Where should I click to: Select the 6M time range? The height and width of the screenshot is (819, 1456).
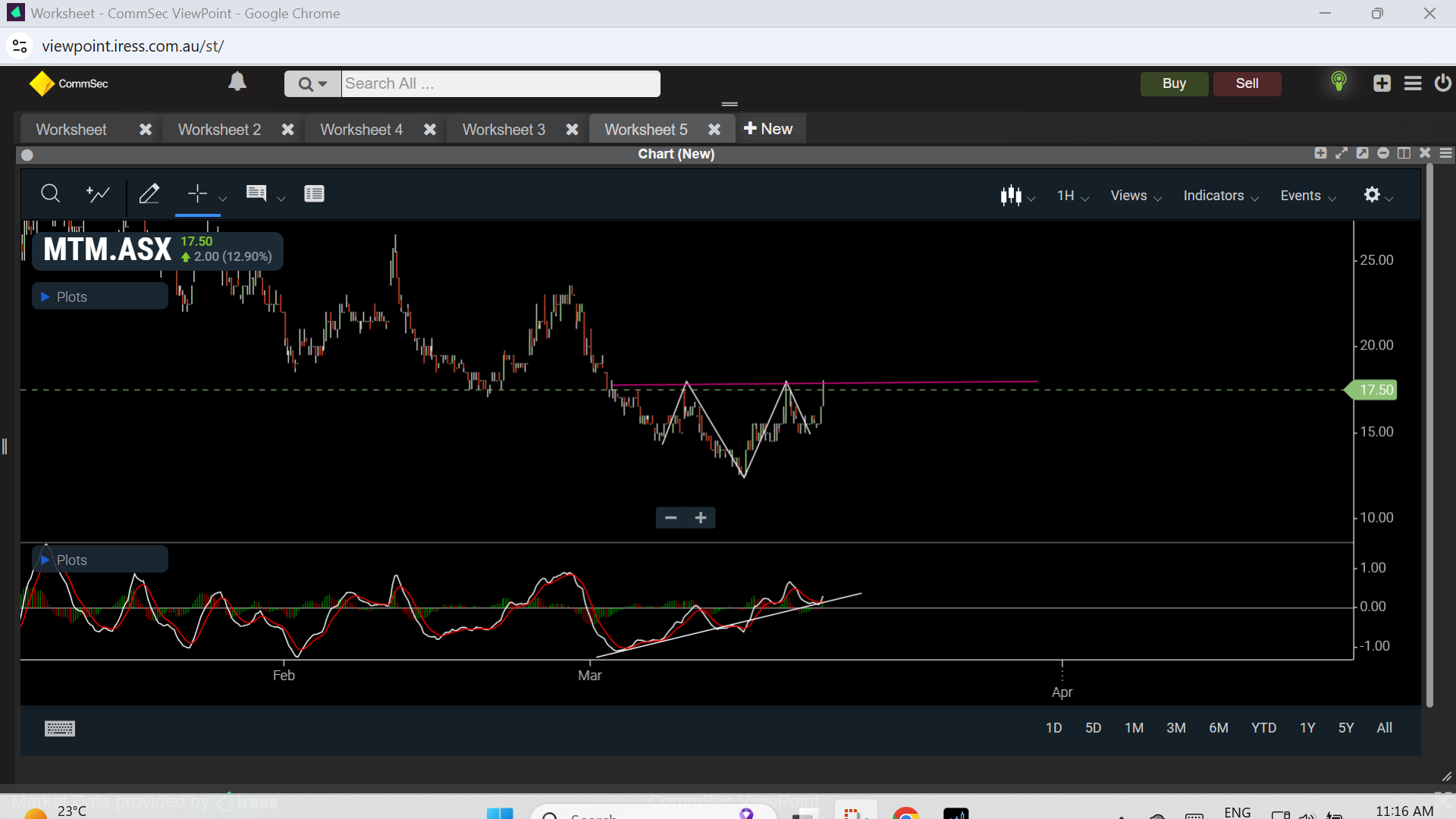(1218, 728)
